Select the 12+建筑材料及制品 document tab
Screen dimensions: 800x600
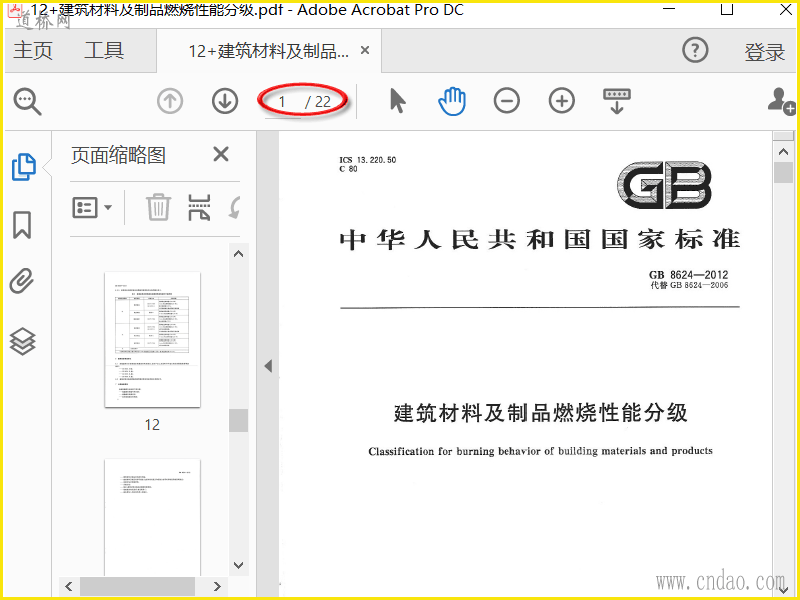(269, 51)
